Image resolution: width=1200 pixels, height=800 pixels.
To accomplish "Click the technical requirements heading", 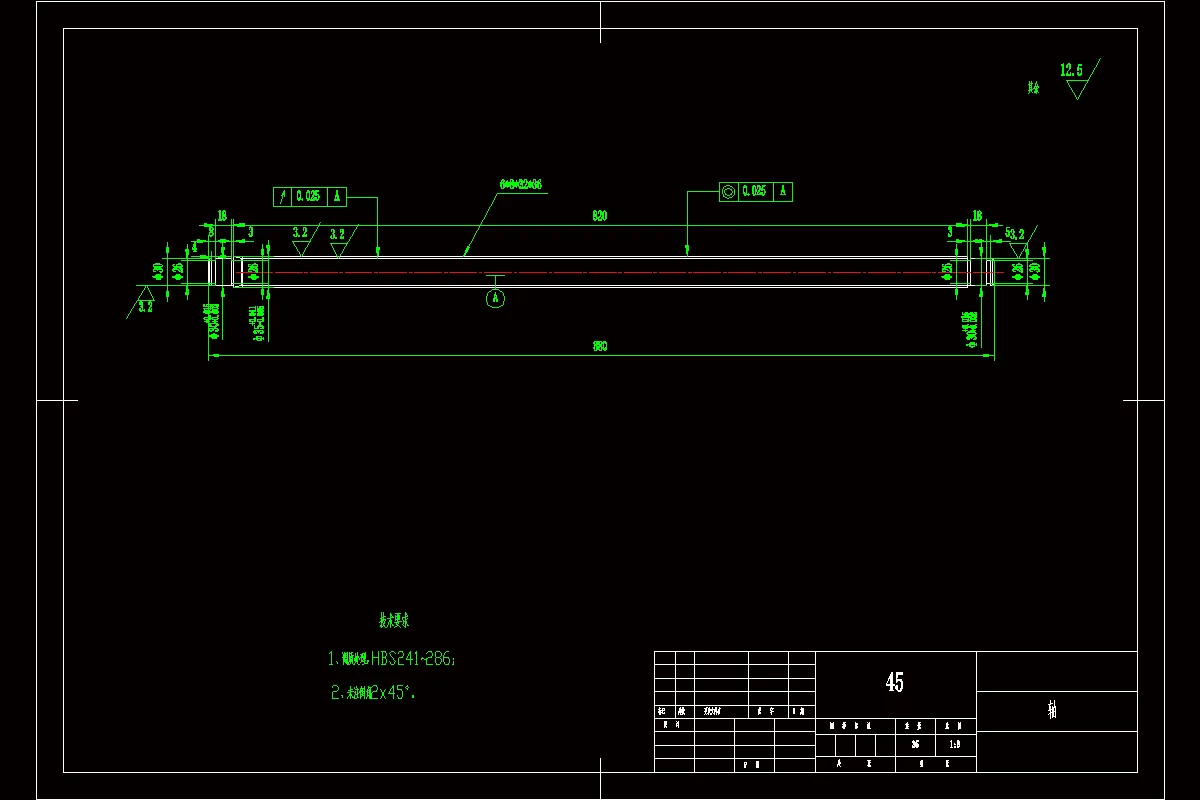I will click(393, 621).
